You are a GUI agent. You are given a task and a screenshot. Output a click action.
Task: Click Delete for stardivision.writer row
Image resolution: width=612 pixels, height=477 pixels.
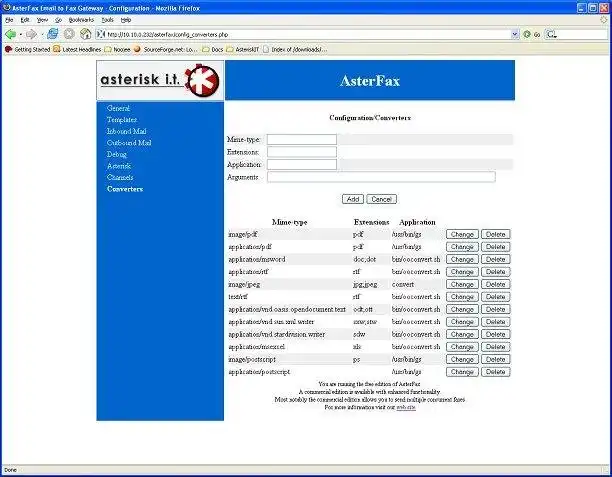tap(495, 334)
